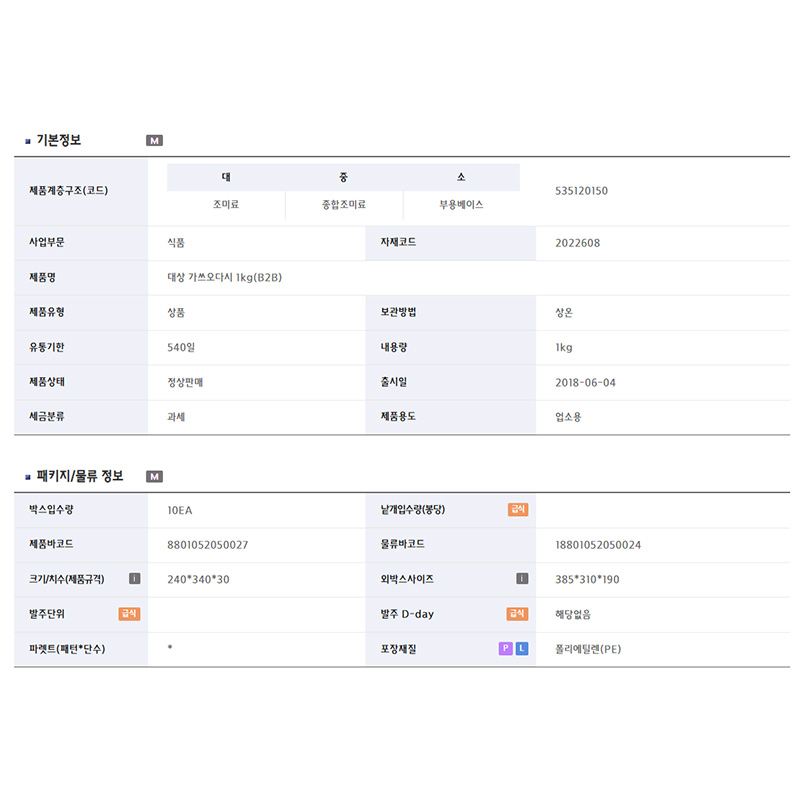Click the 급식 badge beside 발주 D-day
Image resolution: width=800 pixels, height=800 pixels.
pyautogui.click(x=517, y=614)
